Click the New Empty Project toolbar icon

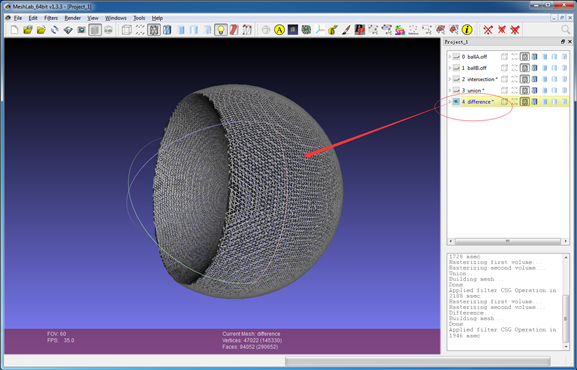point(14,30)
